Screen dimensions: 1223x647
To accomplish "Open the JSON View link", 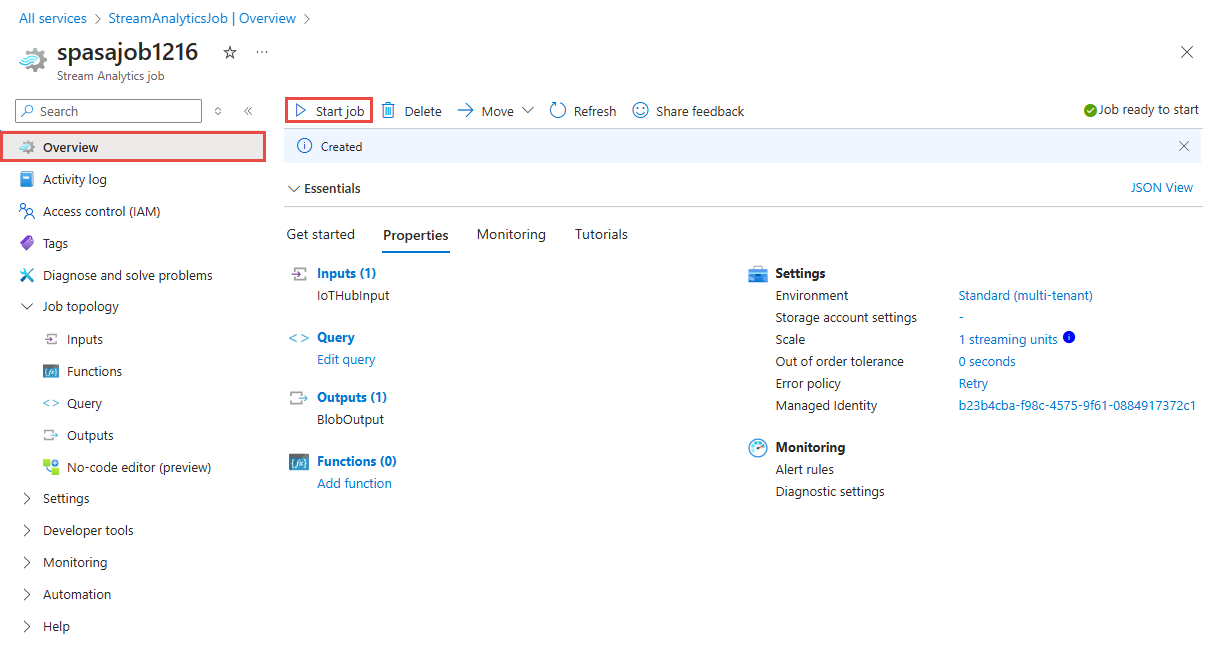I will click(1161, 188).
